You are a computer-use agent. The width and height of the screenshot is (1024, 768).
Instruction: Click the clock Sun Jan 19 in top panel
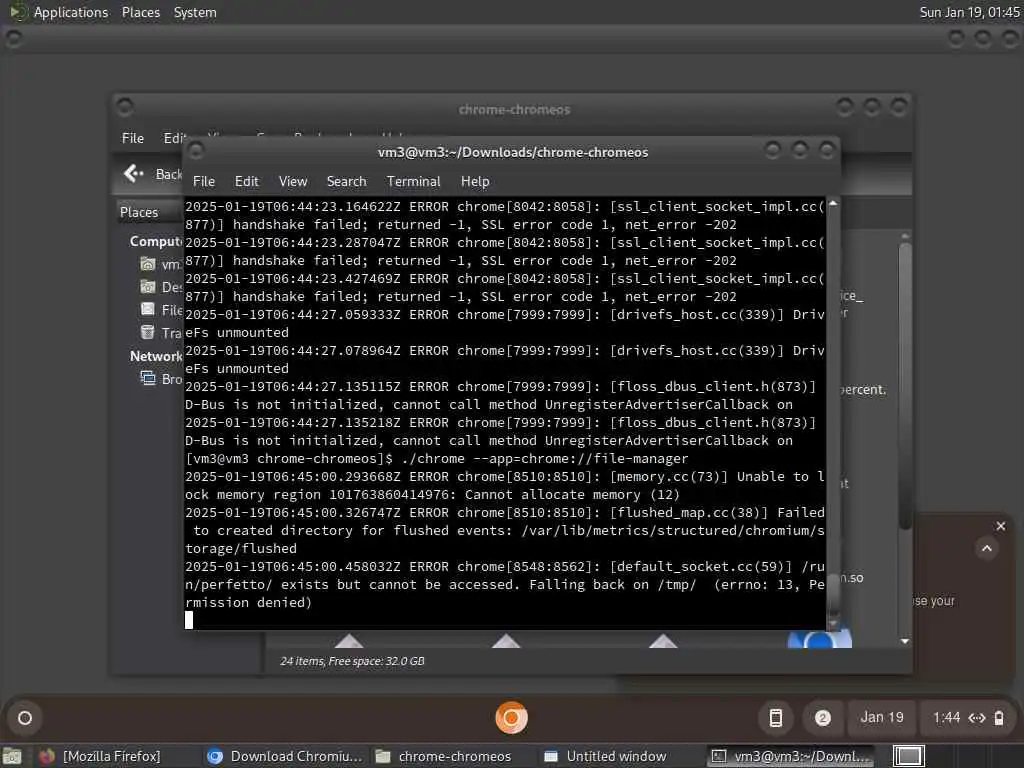969,12
